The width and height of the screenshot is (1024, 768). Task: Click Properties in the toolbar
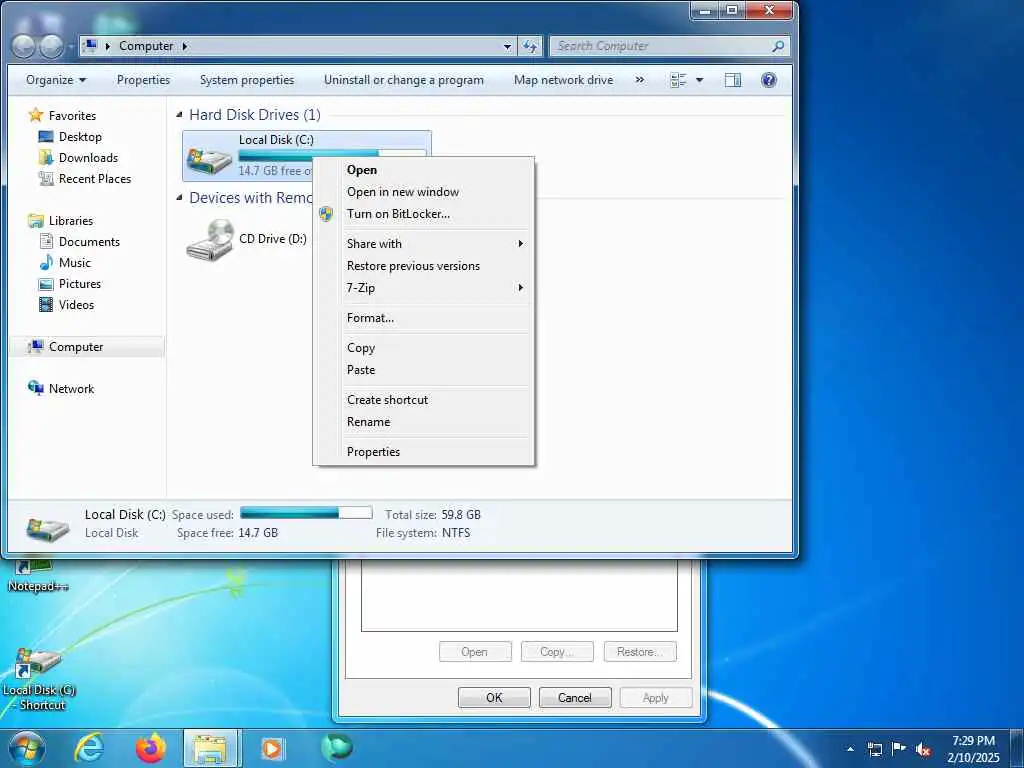tap(143, 80)
